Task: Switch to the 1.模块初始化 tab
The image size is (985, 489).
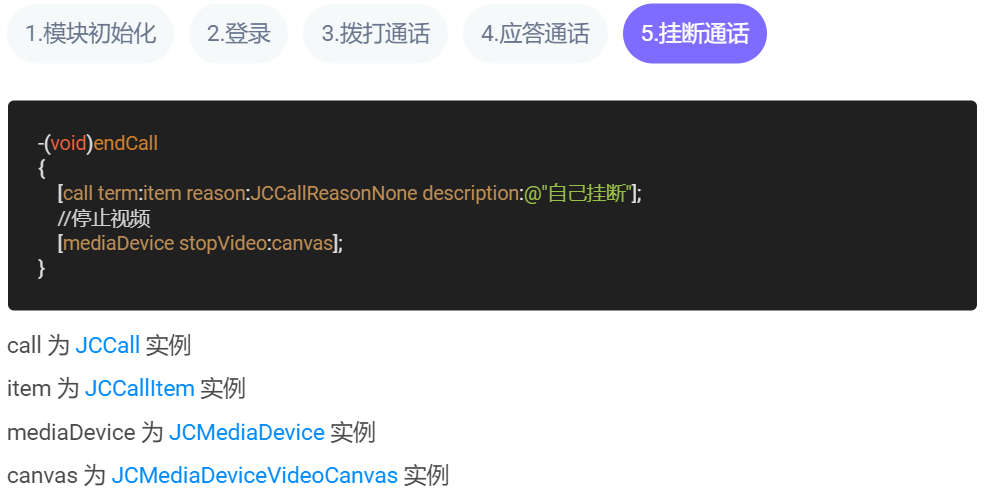Action: (90, 33)
